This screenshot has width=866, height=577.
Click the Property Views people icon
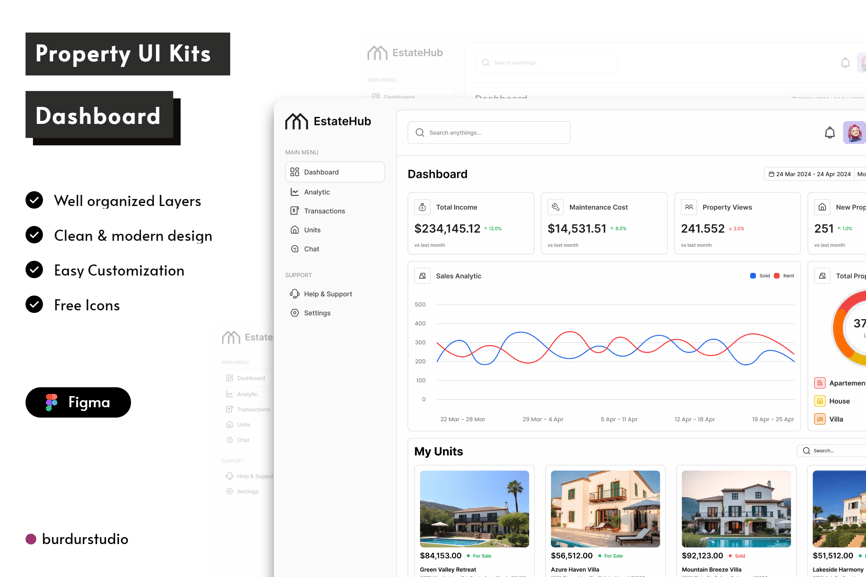(688, 207)
